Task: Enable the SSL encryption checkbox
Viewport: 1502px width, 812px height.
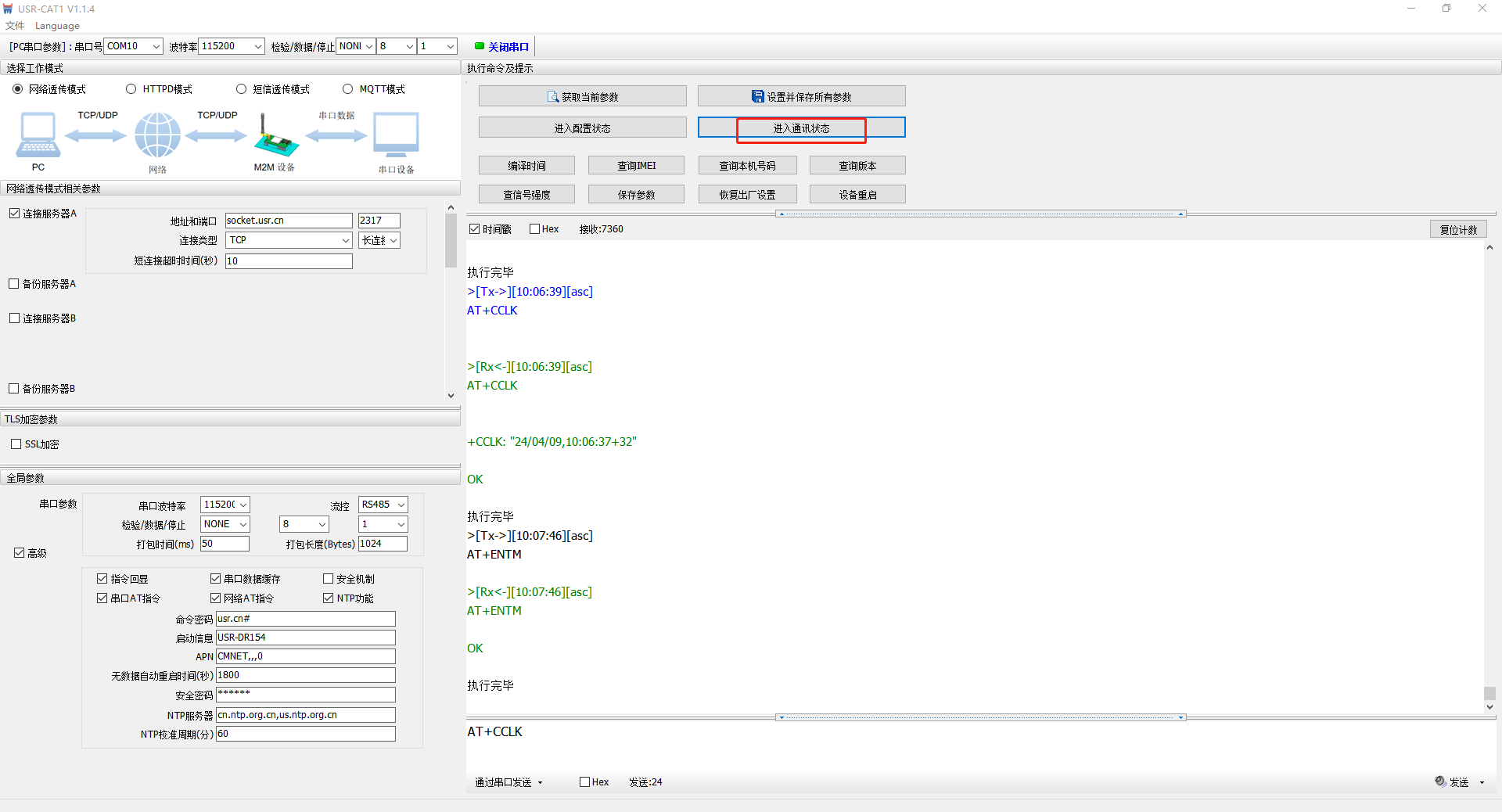Action: click(x=16, y=444)
